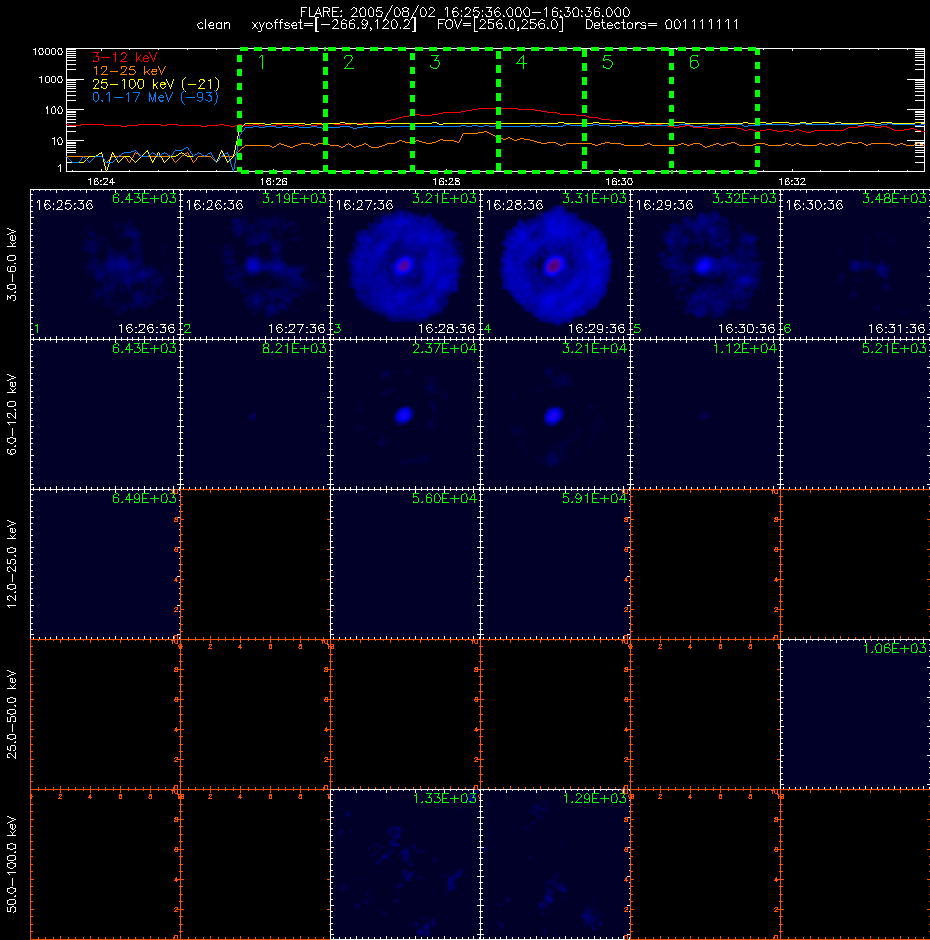This screenshot has width=930, height=940.
Task: Click the 16:32 time axis label
Action: [791, 181]
